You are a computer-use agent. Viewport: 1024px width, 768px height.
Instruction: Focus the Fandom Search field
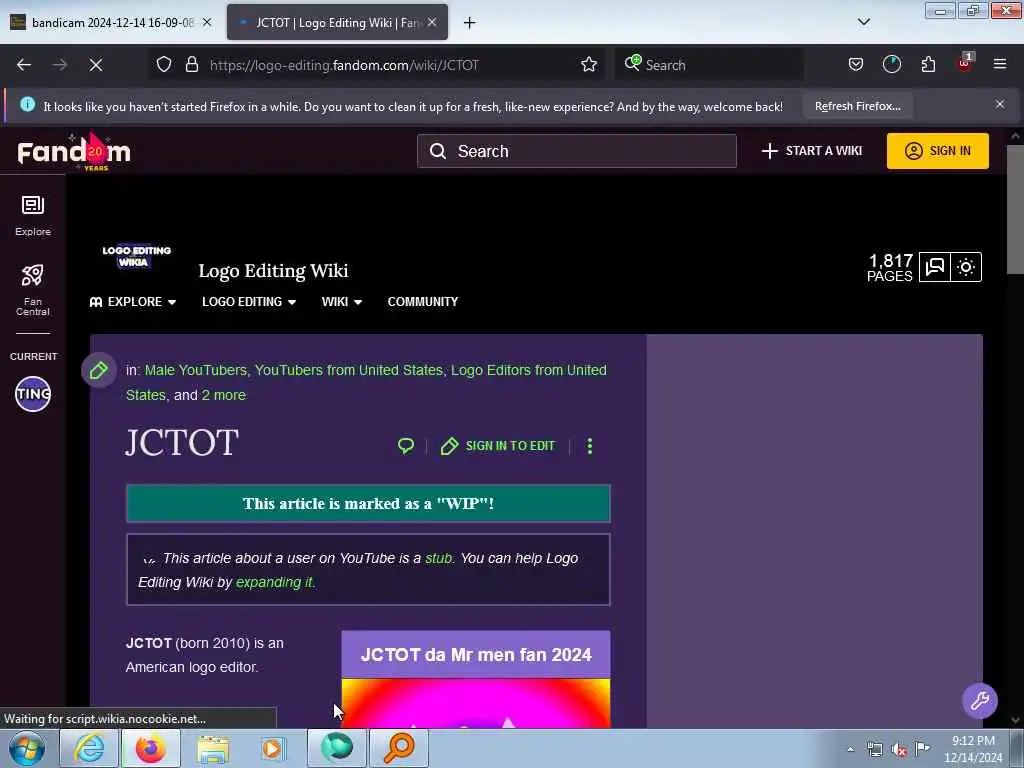click(x=577, y=152)
